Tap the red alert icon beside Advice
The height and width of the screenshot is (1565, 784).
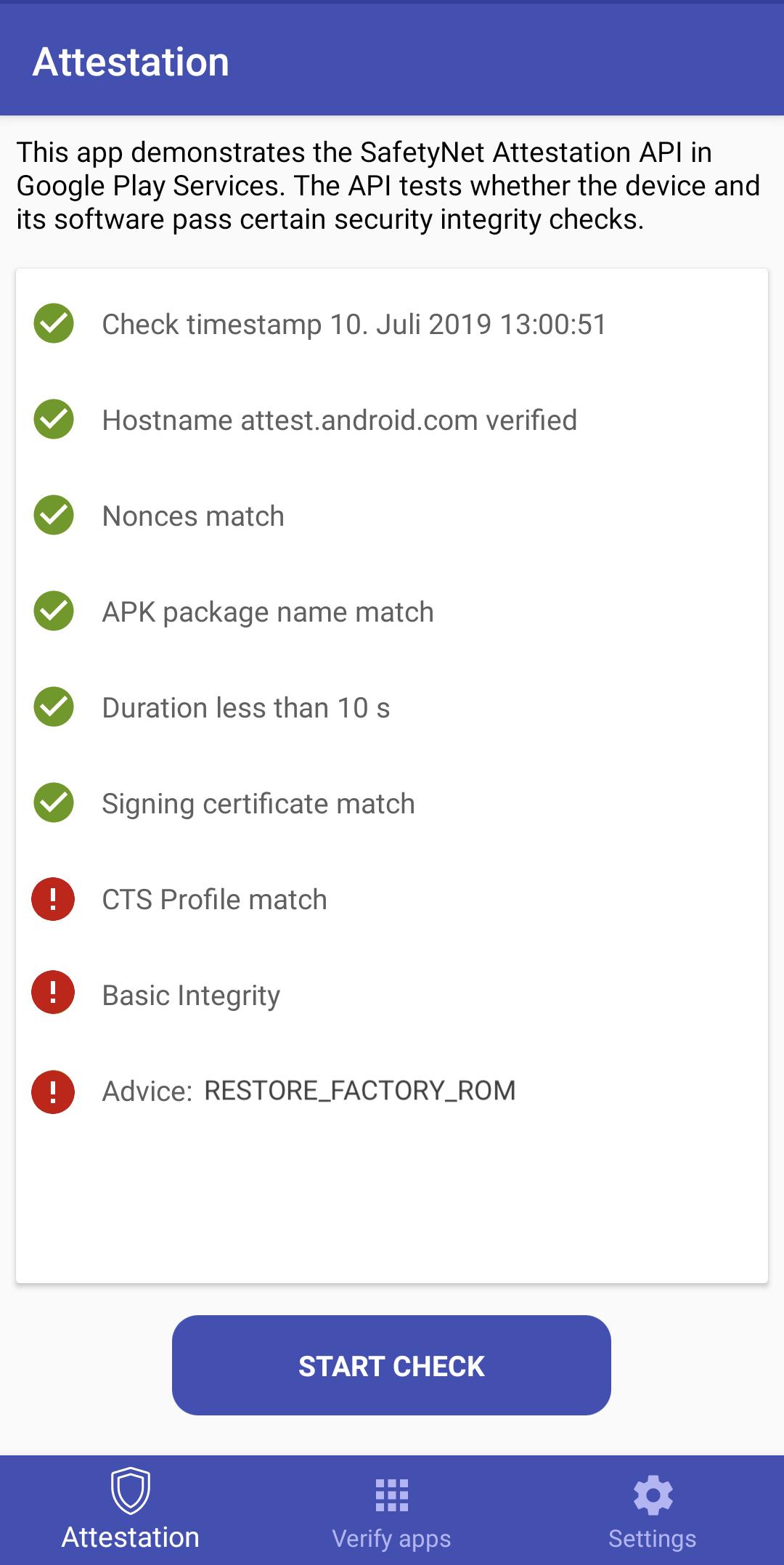(53, 1092)
